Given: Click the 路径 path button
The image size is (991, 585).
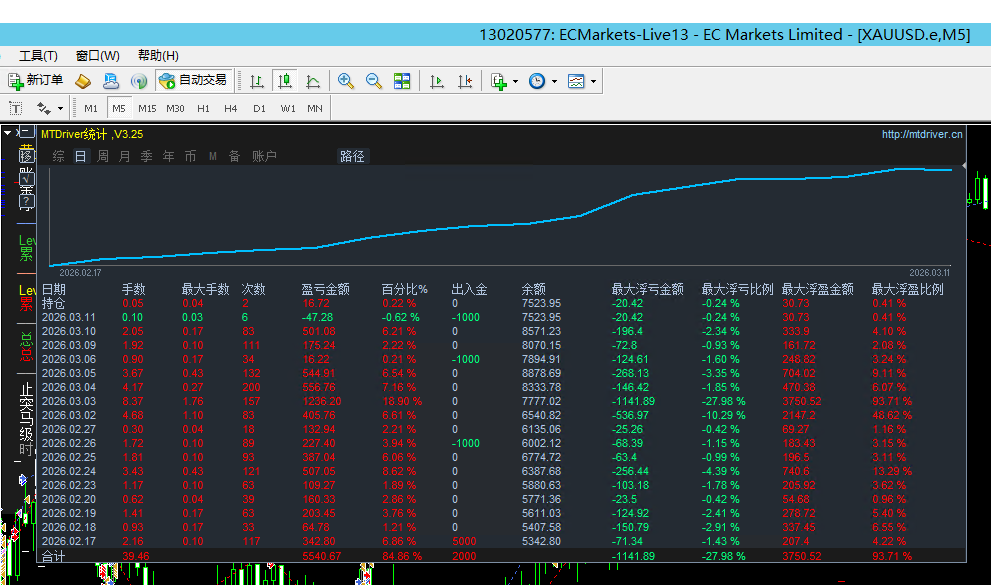Looking at the screenshot, I should 352,156.
